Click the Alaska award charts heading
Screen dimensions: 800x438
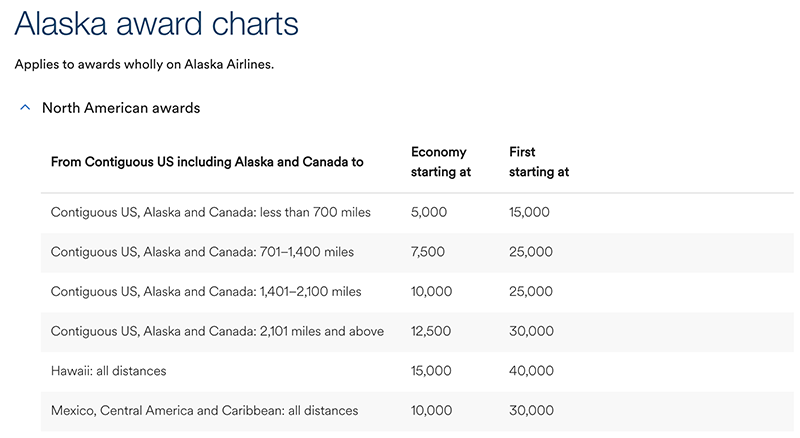(x=157, y=24)
